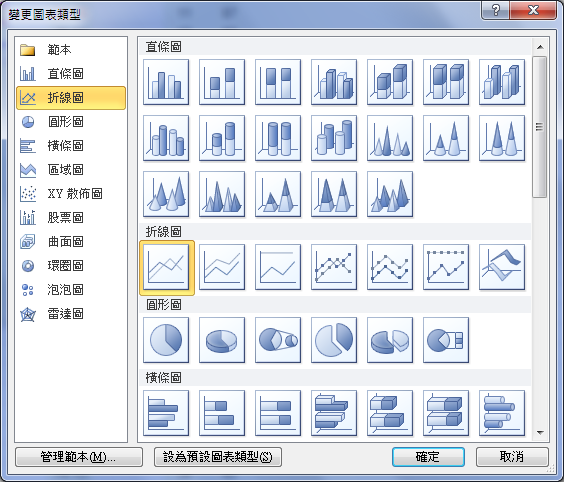
Task: Select 雷達圖 radar chart category
Action: coord(71,314)
